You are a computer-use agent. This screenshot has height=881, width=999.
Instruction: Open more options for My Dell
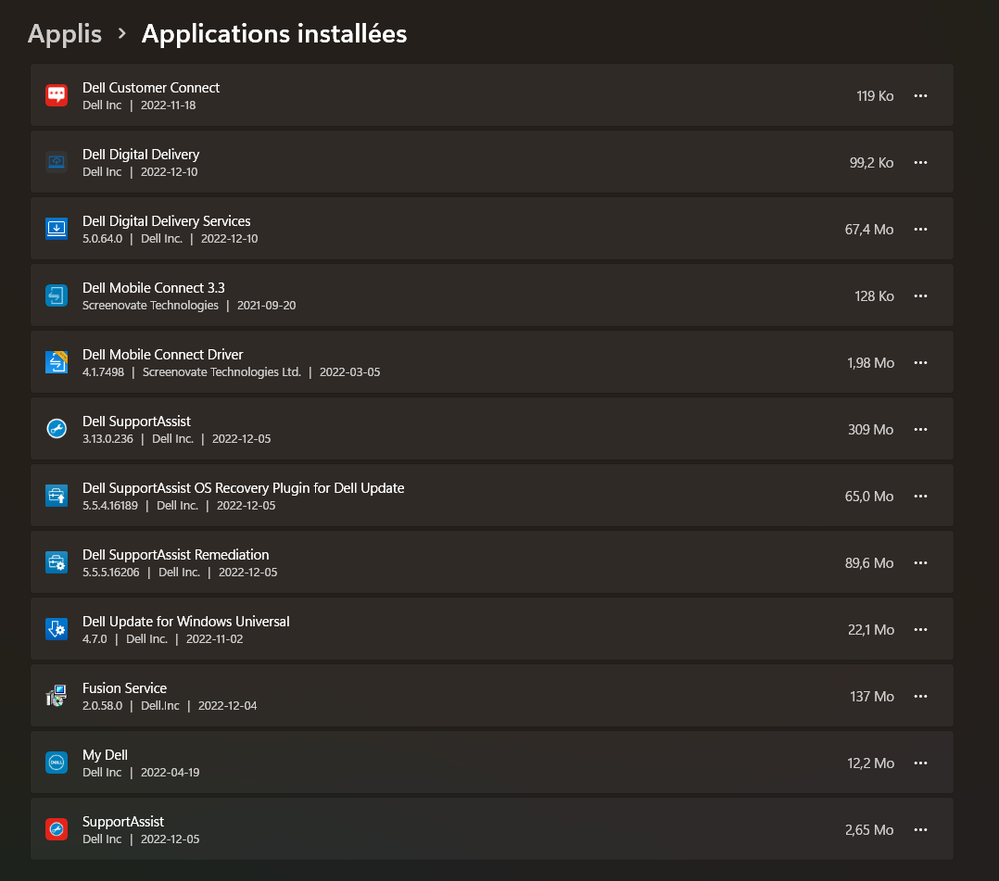pyautogui.click(x=921, y=763)
